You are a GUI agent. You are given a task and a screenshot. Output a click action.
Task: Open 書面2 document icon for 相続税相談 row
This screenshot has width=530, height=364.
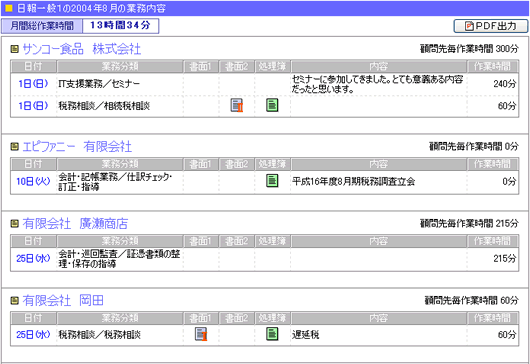pos(237,105)
